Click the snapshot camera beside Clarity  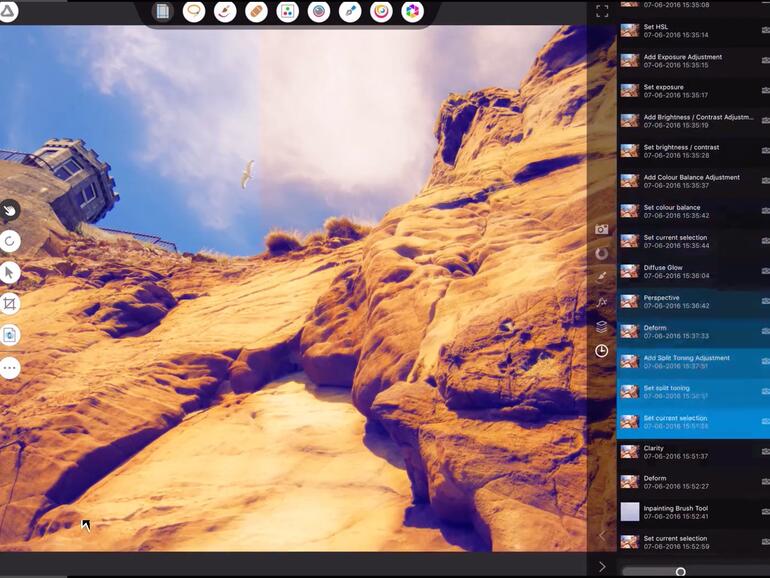click(766, 452)
